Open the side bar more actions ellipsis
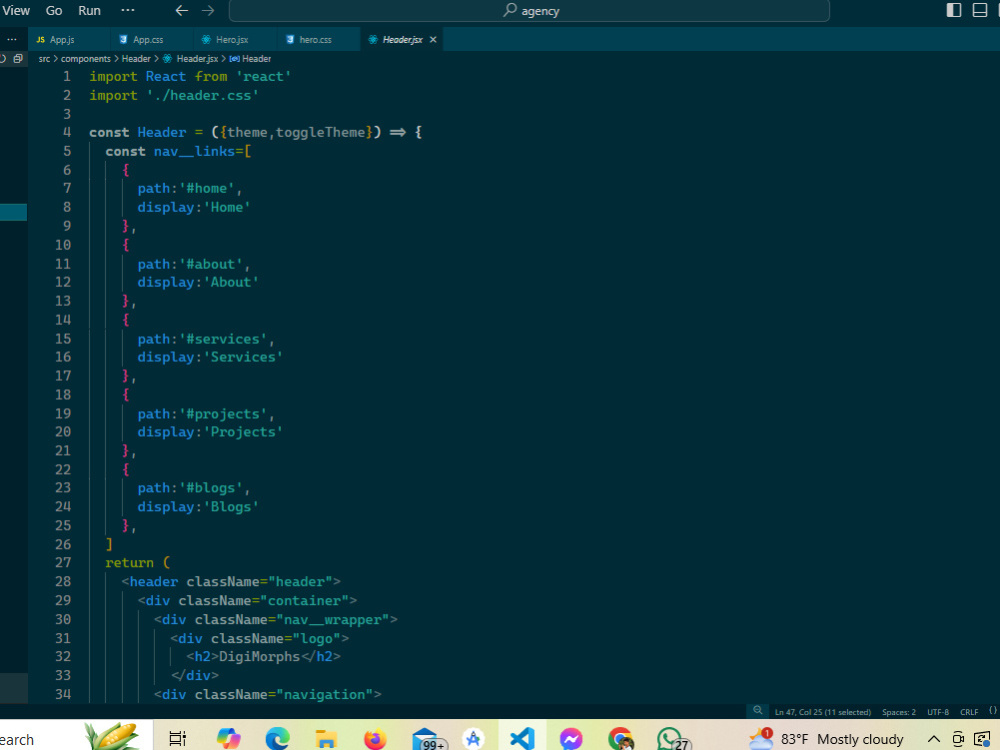Image resolution: width=1000 pixels, height=750 pixels. coord(12,40)
